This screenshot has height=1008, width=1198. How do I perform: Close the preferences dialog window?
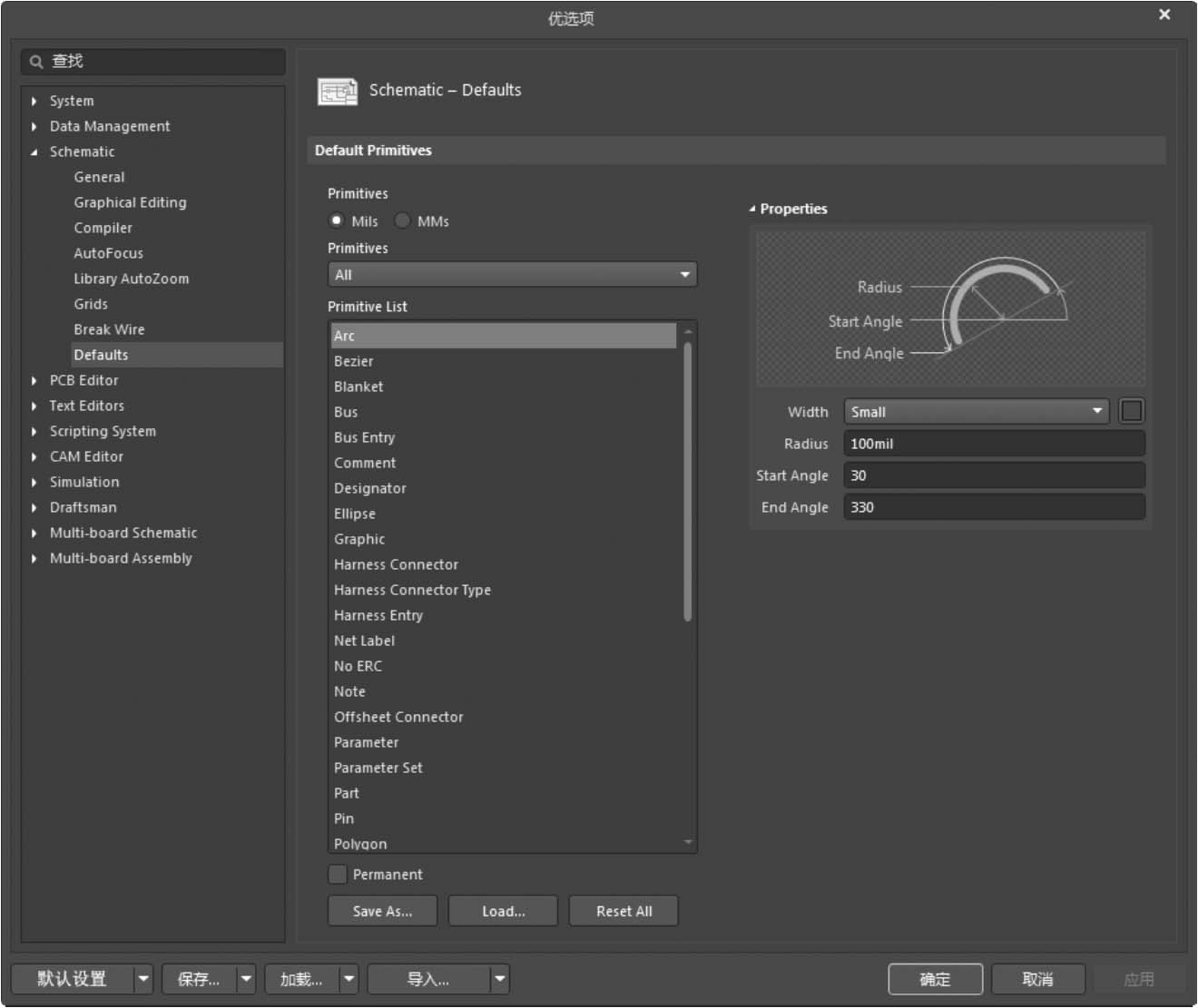click(x=1164, y=15)
